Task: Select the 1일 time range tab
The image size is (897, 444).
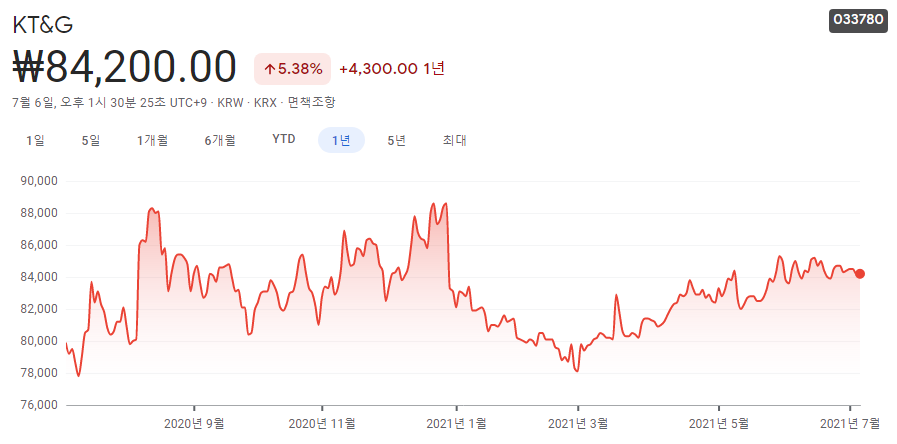Action: 35,140
